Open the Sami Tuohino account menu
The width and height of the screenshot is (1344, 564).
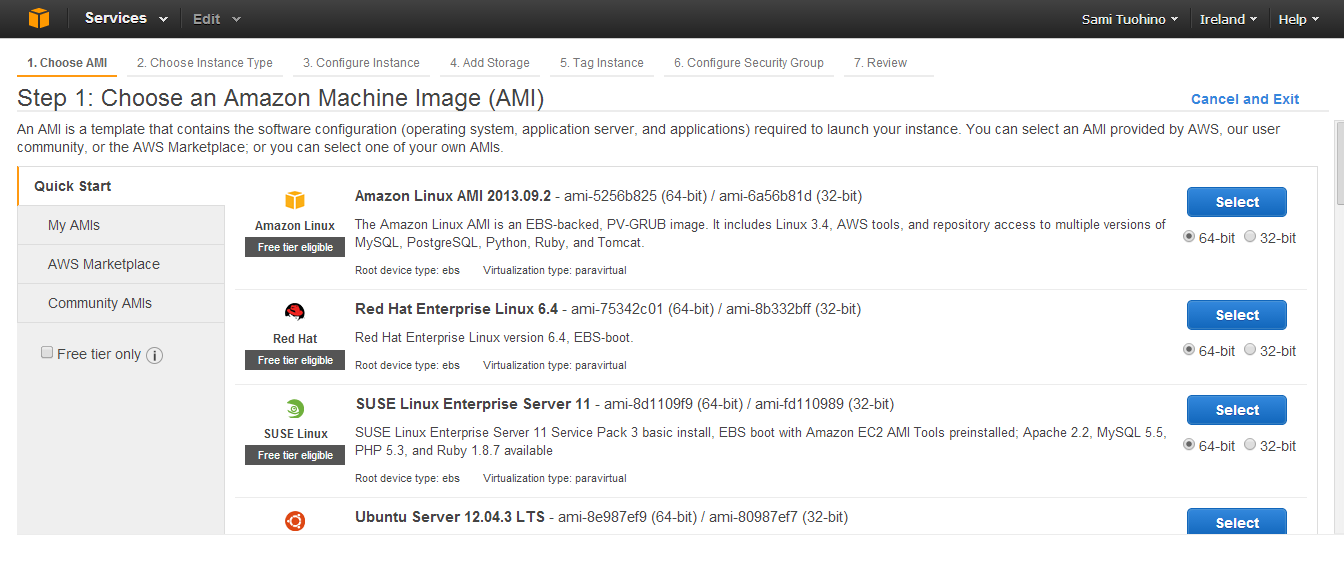click(x=1130, y=19)
